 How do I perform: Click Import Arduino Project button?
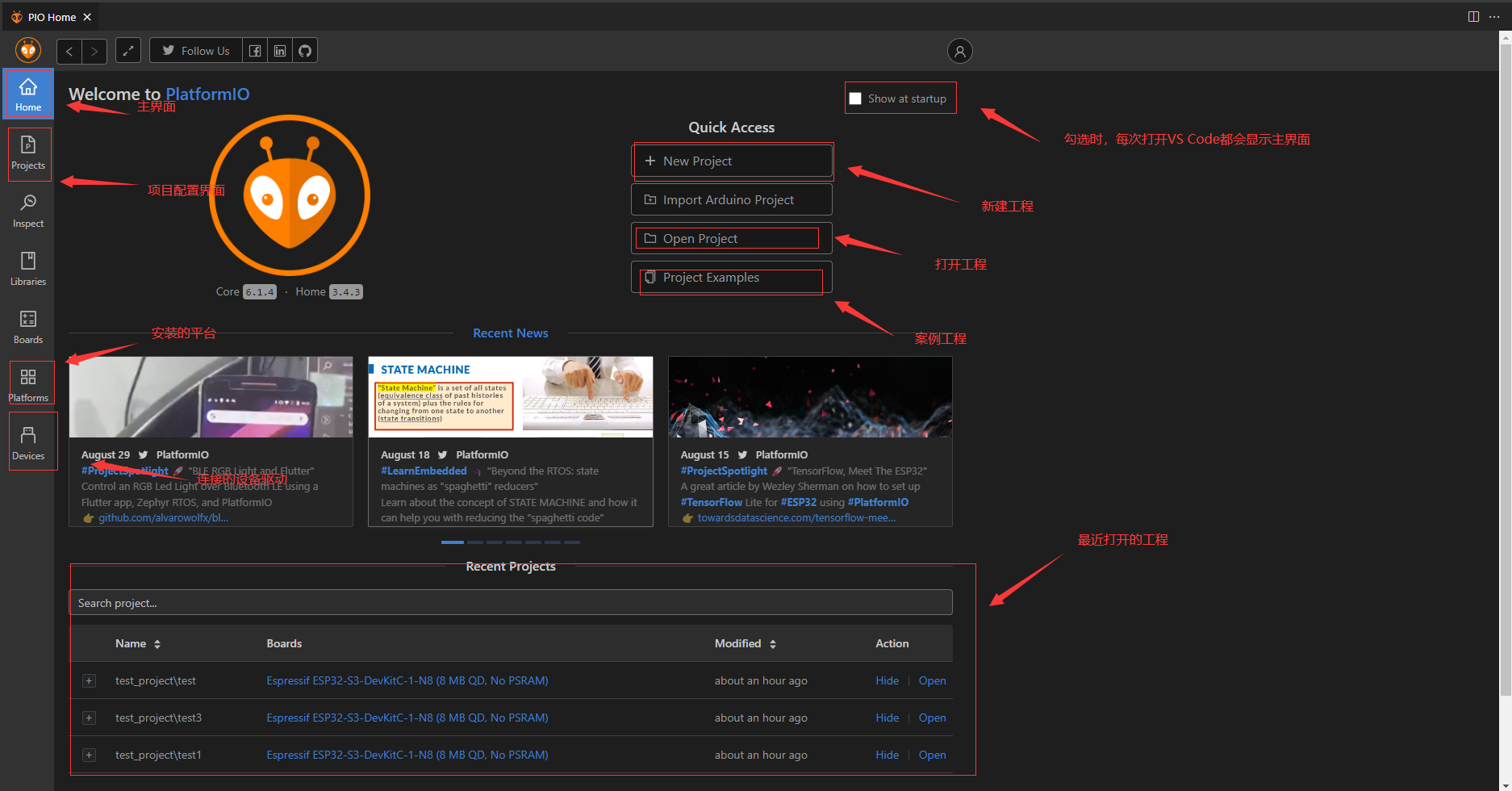pyautogui.click(x=731, y=199)
